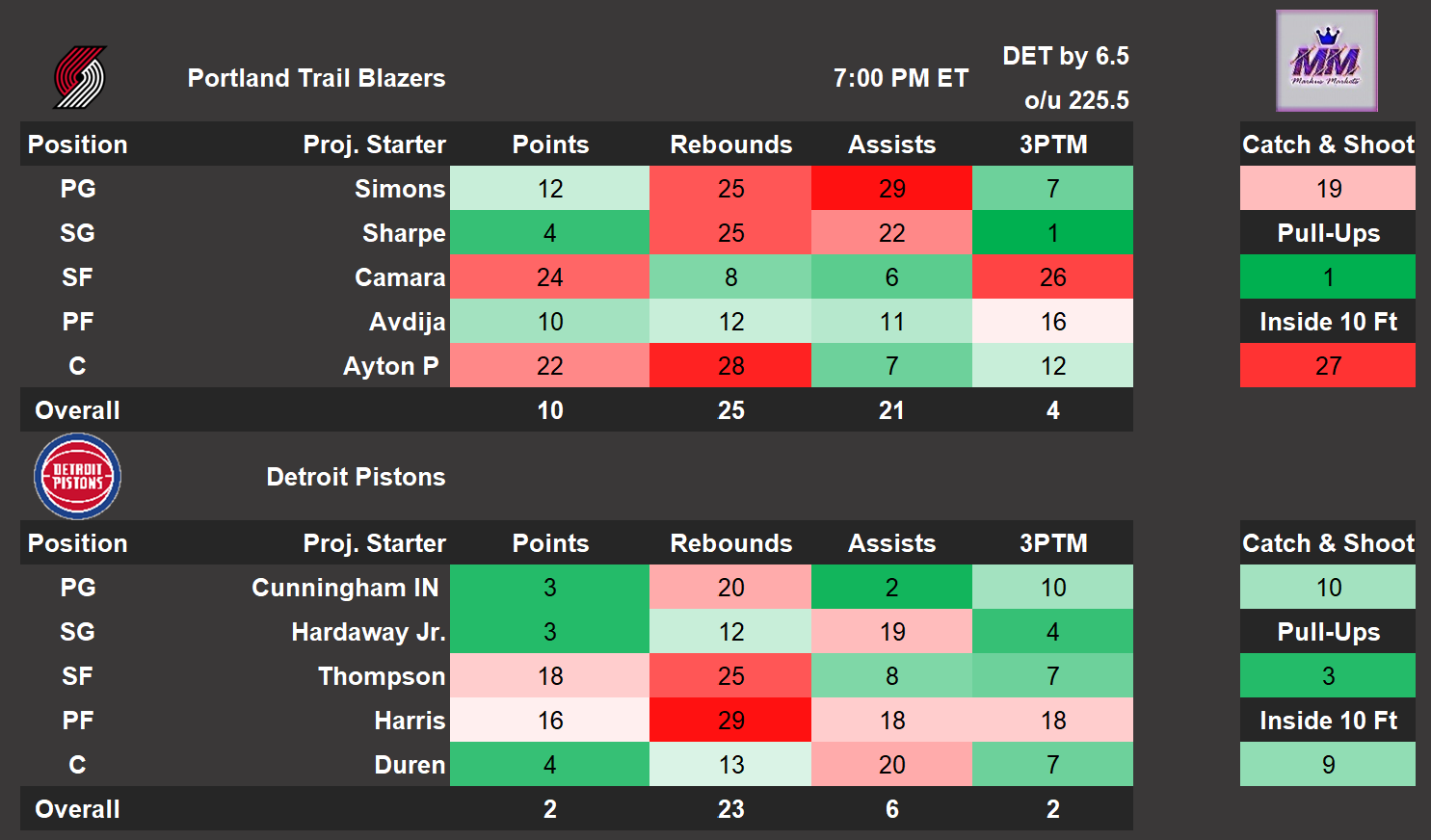Select Portland's Inside 10 Ft cell showing 27
This screenshot has height=840, width=1431.
(x=1327, y=366)
